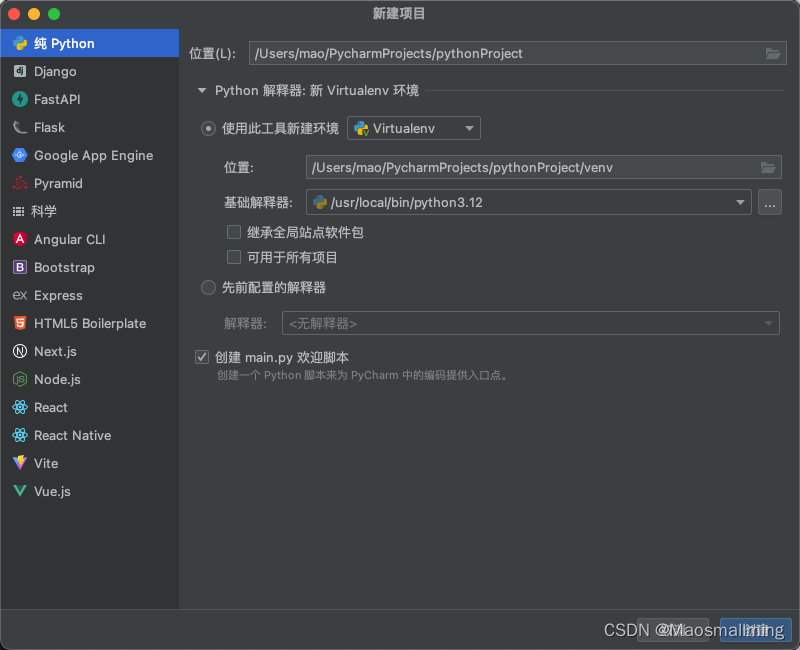Image resolution: width=800 pixels, height=650 pixels.
Task: Click the Pyramid framework icon
Action: [20, 183]
